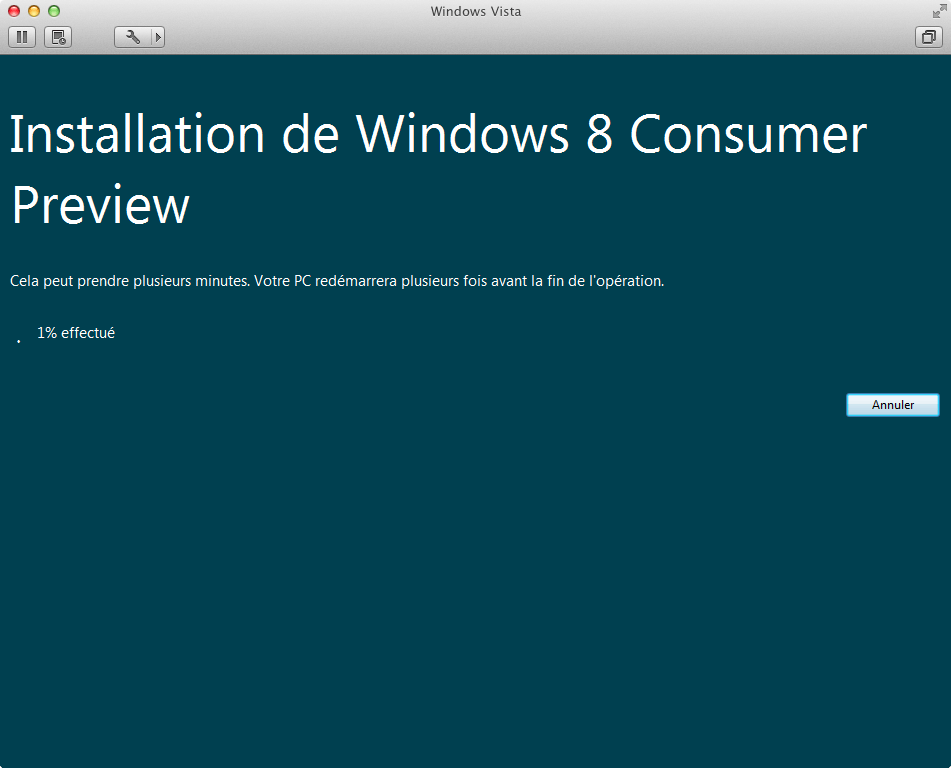The image size is (951, 768).
Task: Cancel installation with Annuler button
Action: 892,405
